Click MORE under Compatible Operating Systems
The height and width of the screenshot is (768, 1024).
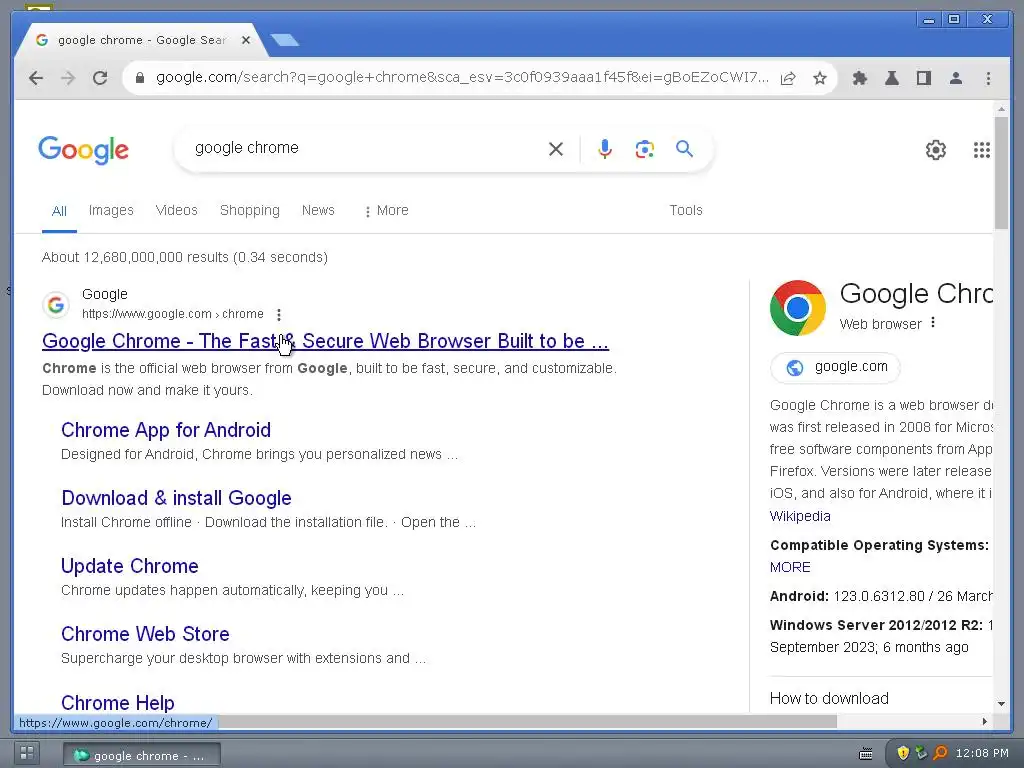click(790, 567)
